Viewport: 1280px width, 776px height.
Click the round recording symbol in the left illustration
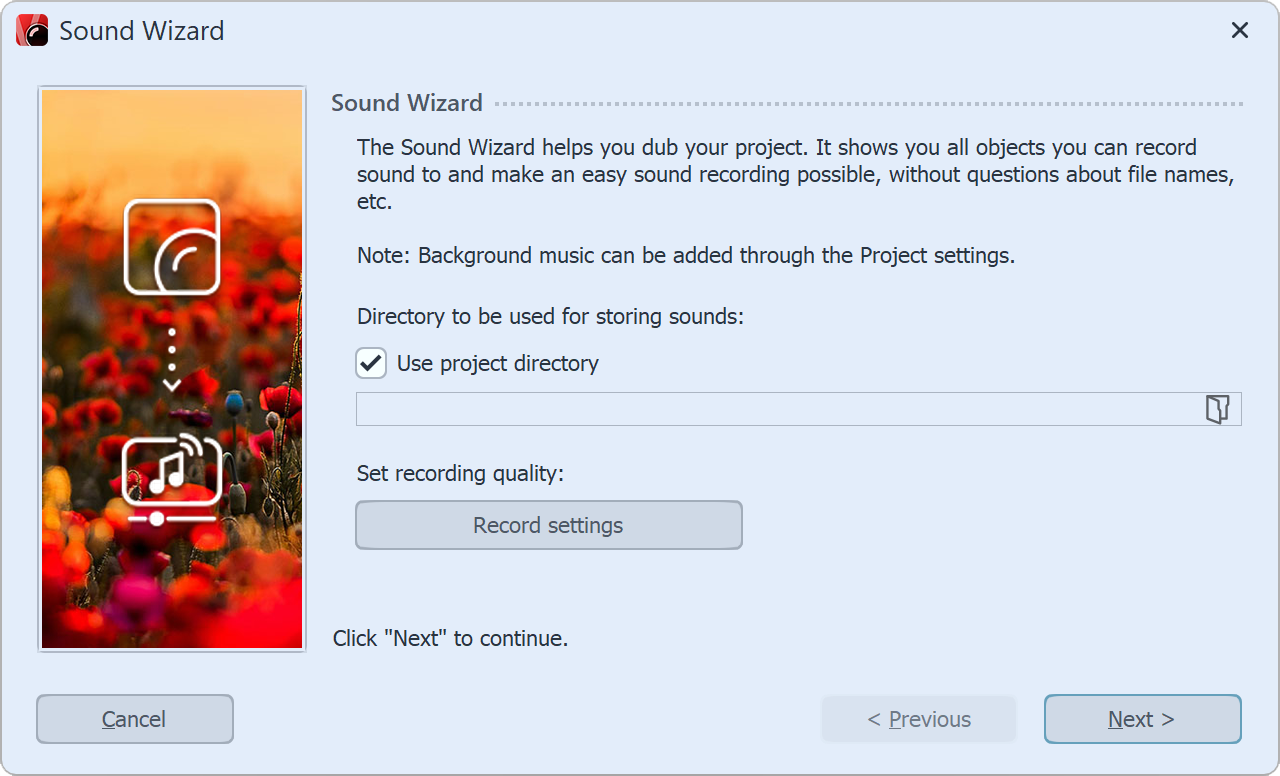pos(171,247)
